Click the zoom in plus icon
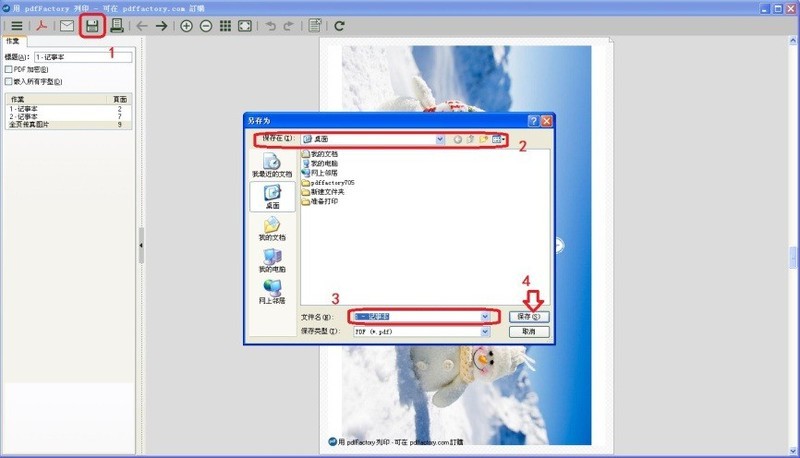Viewport: 800px width, 458px height. tap(186, 25)
